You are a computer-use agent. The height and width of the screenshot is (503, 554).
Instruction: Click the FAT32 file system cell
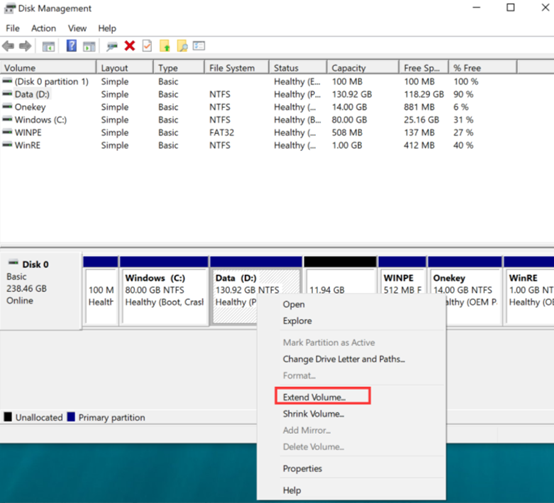click(x=222, y=132)
